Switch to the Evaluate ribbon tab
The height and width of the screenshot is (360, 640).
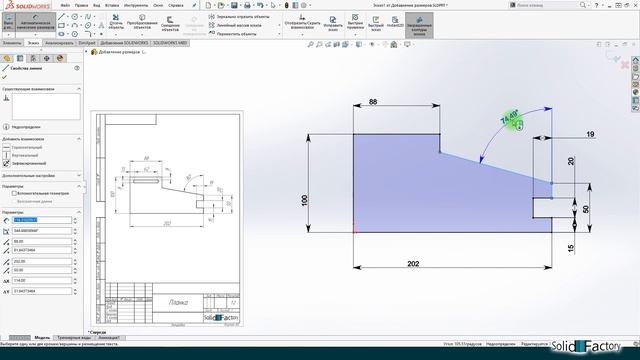(59, 43)
